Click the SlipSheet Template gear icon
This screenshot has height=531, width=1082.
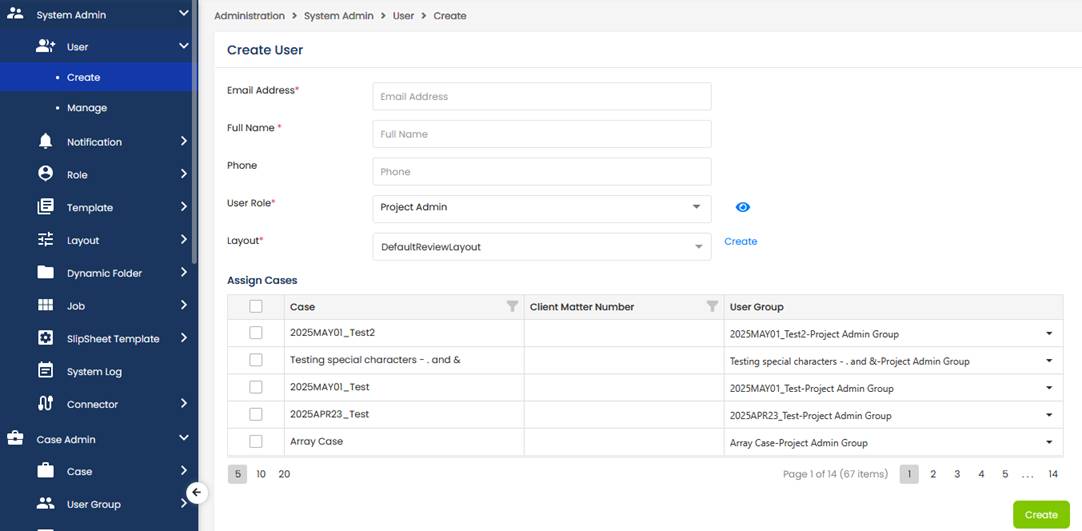click(46, 338)
